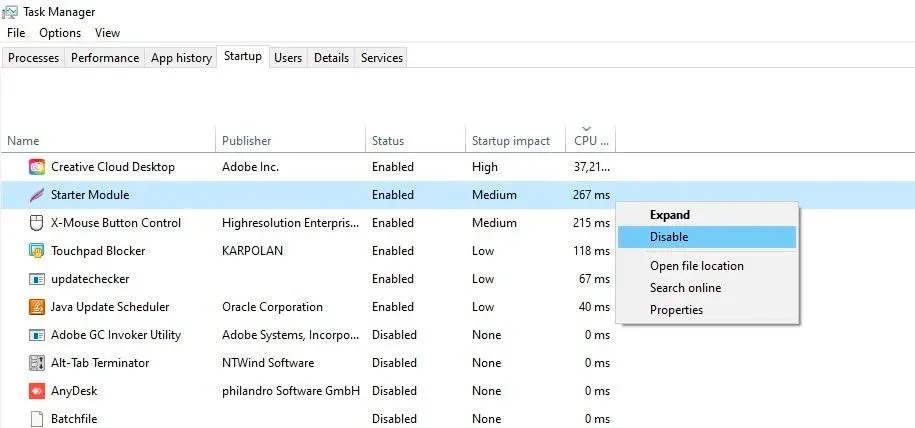Click the Batchfile document icon
This screenshot has height=428, width=915.
[x=37, y=419]
